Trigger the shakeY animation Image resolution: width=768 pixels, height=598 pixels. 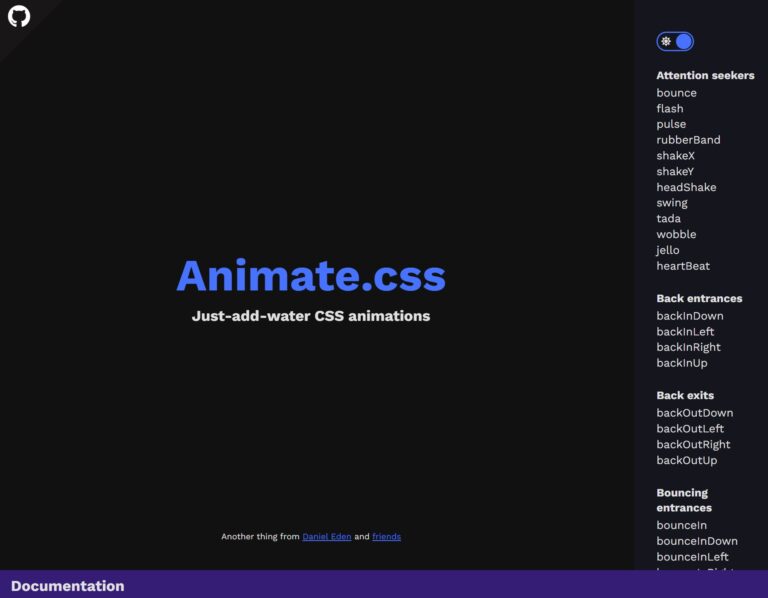click(675, 171)
